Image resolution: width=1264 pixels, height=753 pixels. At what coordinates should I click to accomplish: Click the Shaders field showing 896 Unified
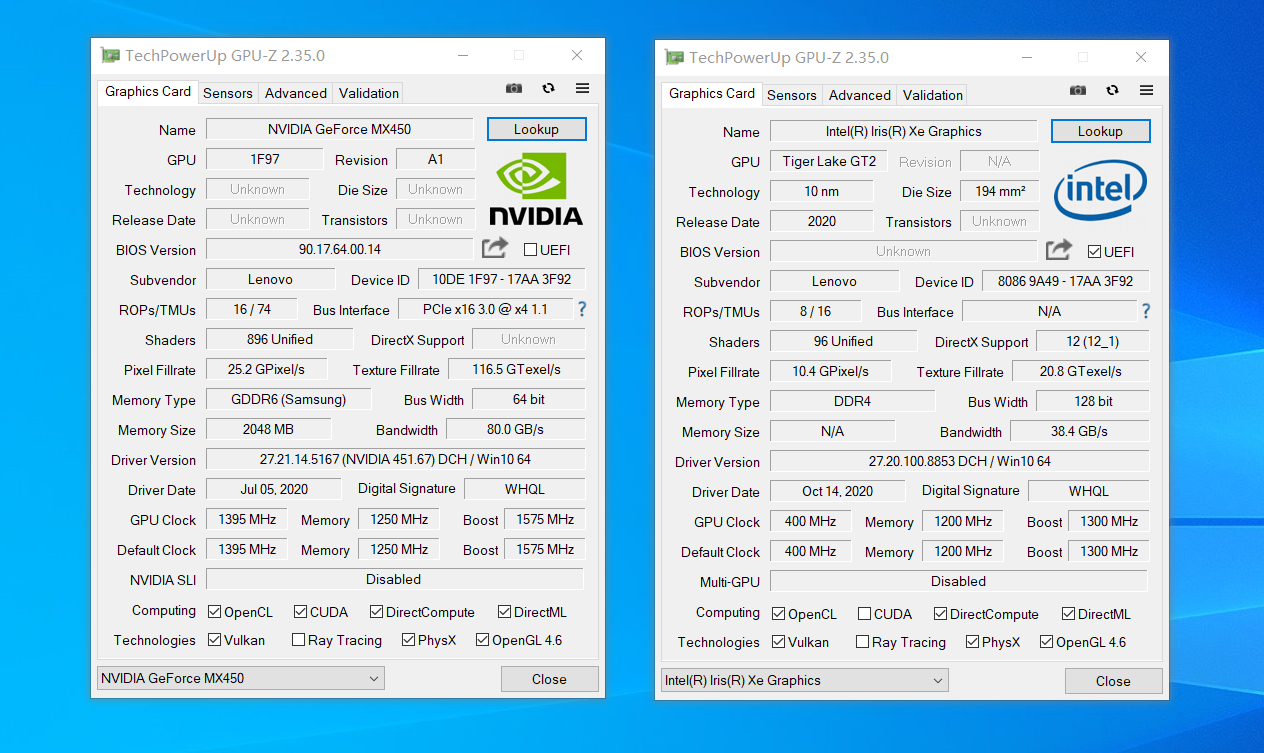pos(279,339)
